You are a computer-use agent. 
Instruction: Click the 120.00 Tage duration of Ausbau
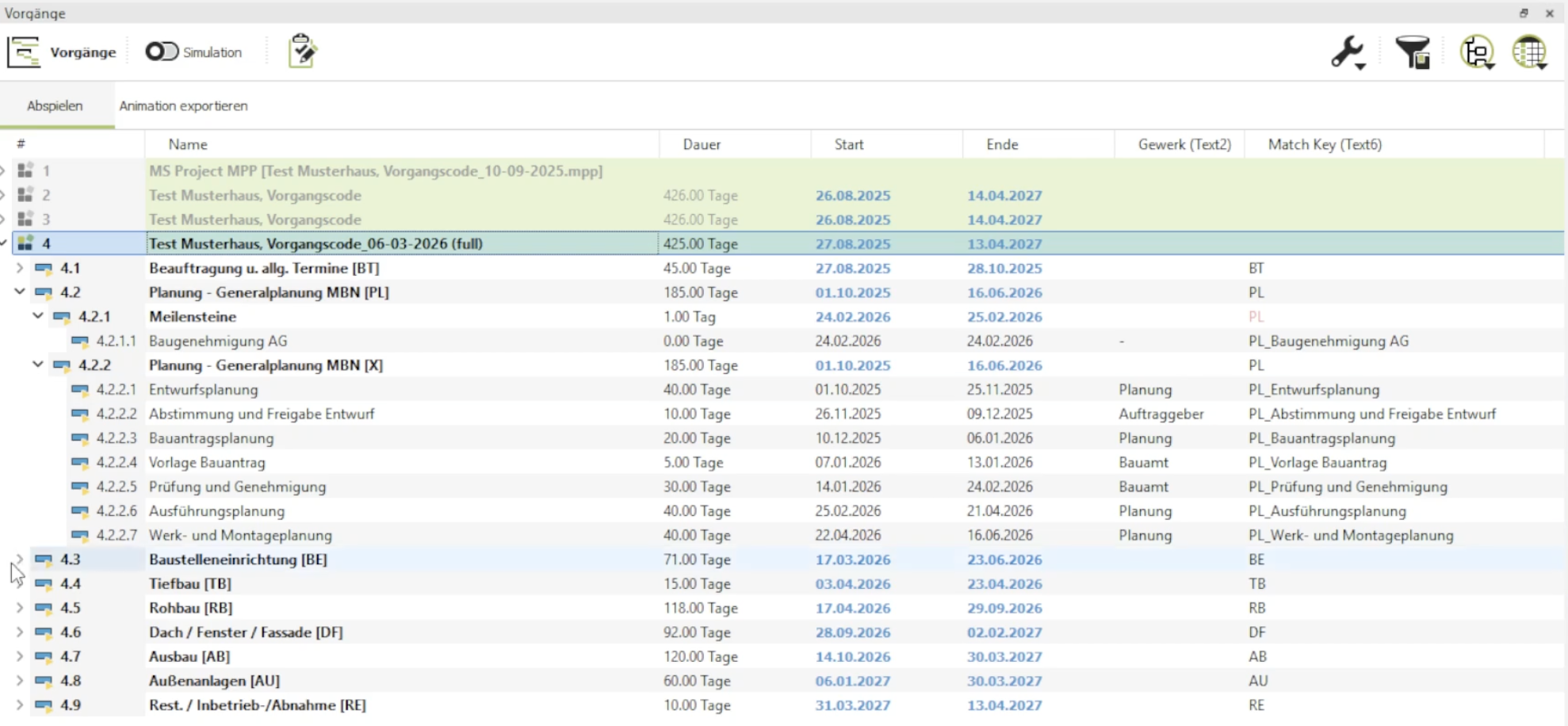[701, 656]
